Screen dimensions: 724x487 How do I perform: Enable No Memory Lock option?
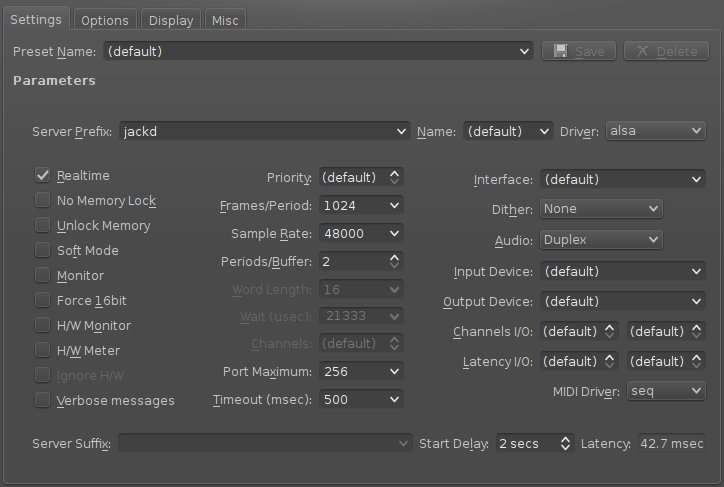click(x=43, y=201)
